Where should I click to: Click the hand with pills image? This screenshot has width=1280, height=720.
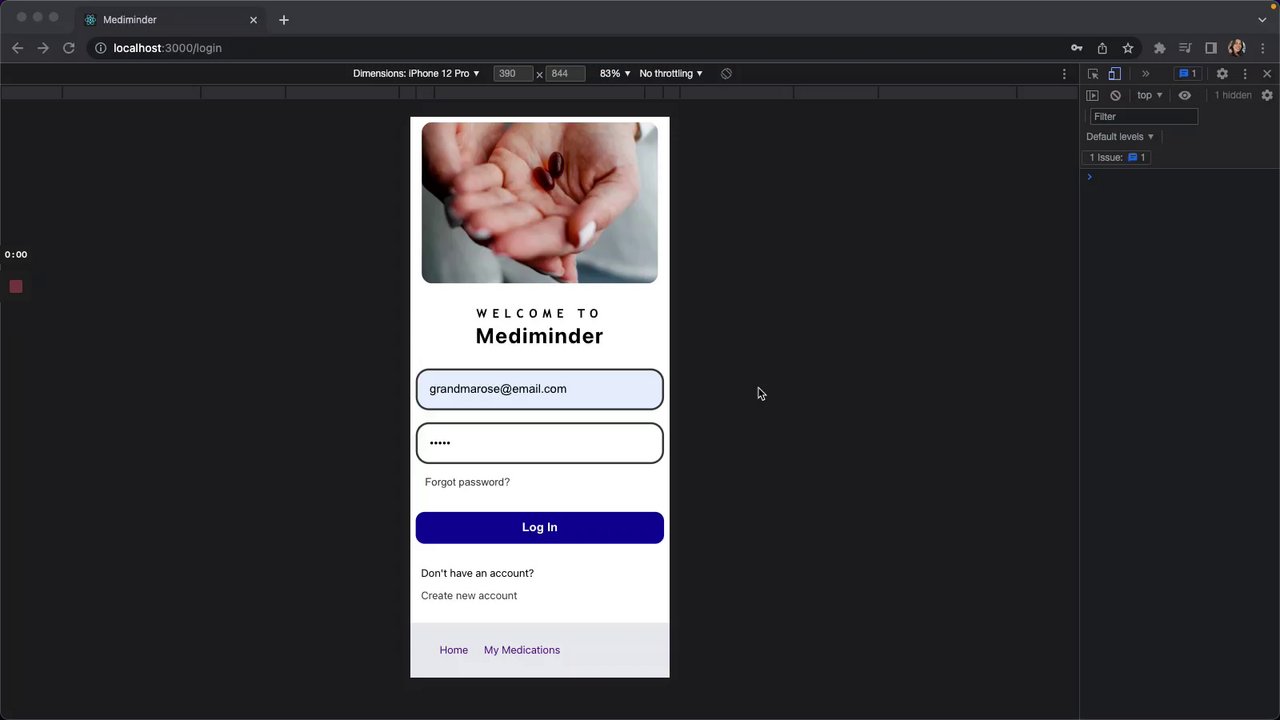click(x=540, y=203)
